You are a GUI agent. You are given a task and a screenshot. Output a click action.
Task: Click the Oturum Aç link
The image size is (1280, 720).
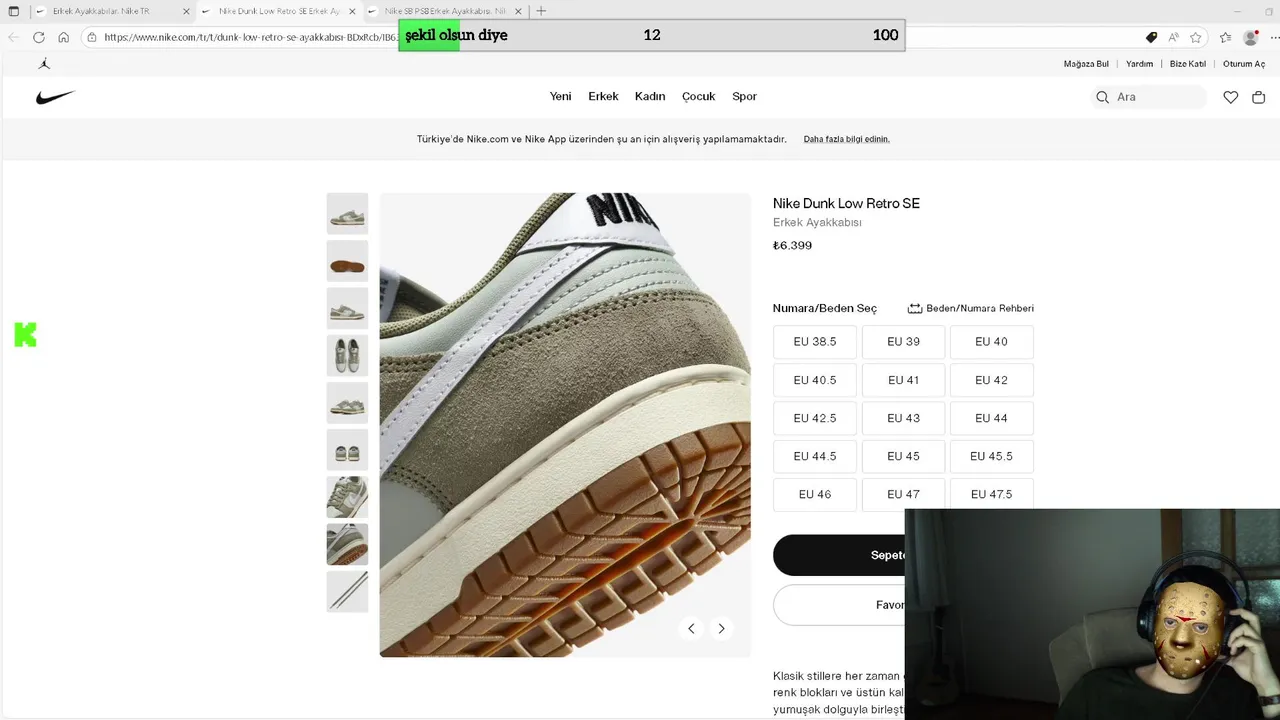tap(1244, 64)
